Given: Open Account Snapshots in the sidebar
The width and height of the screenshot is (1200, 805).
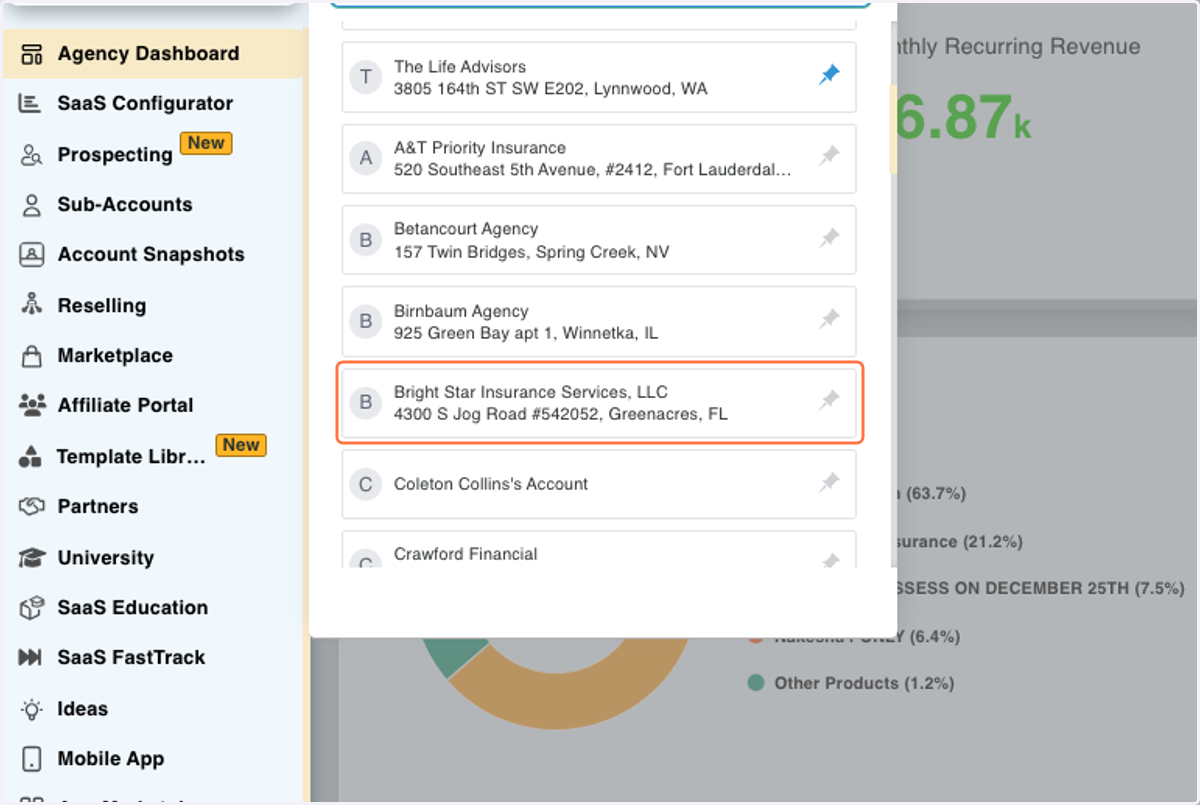Looking at the screenshot, I should tap(152, 254).
